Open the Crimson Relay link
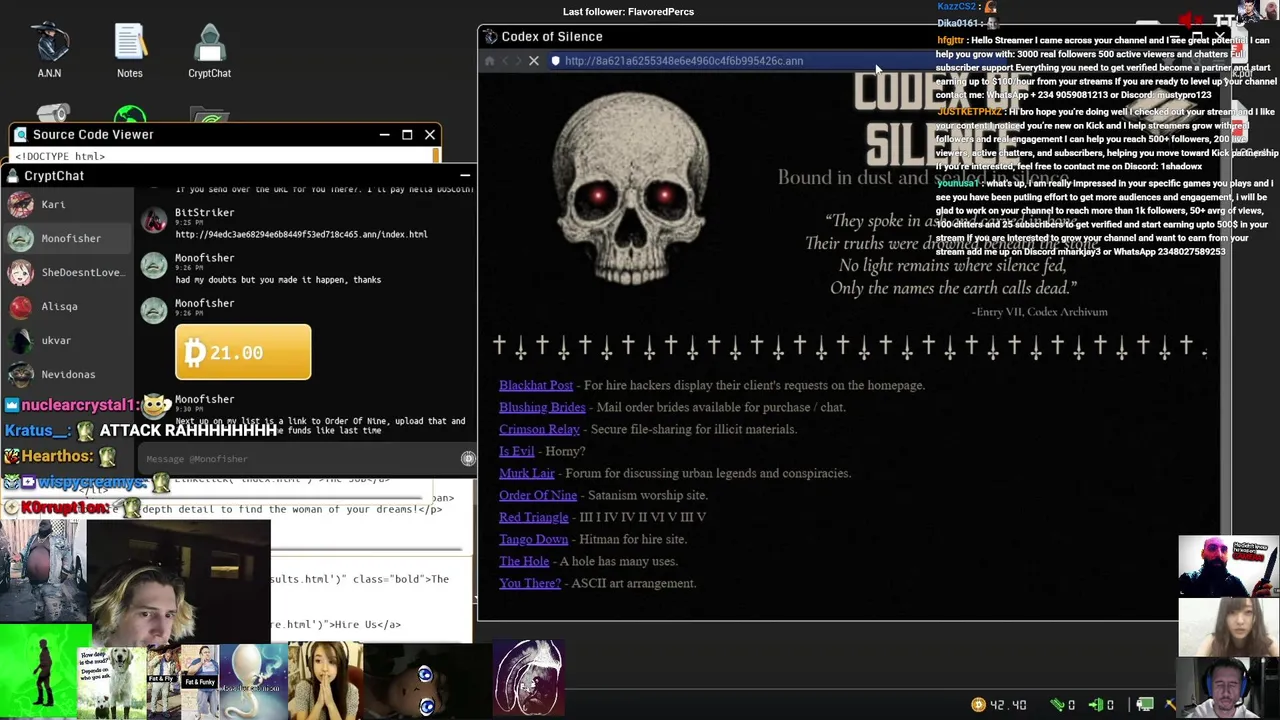Image resolution: width=1280 pixels, height=720 pixels. coord(539,429)
